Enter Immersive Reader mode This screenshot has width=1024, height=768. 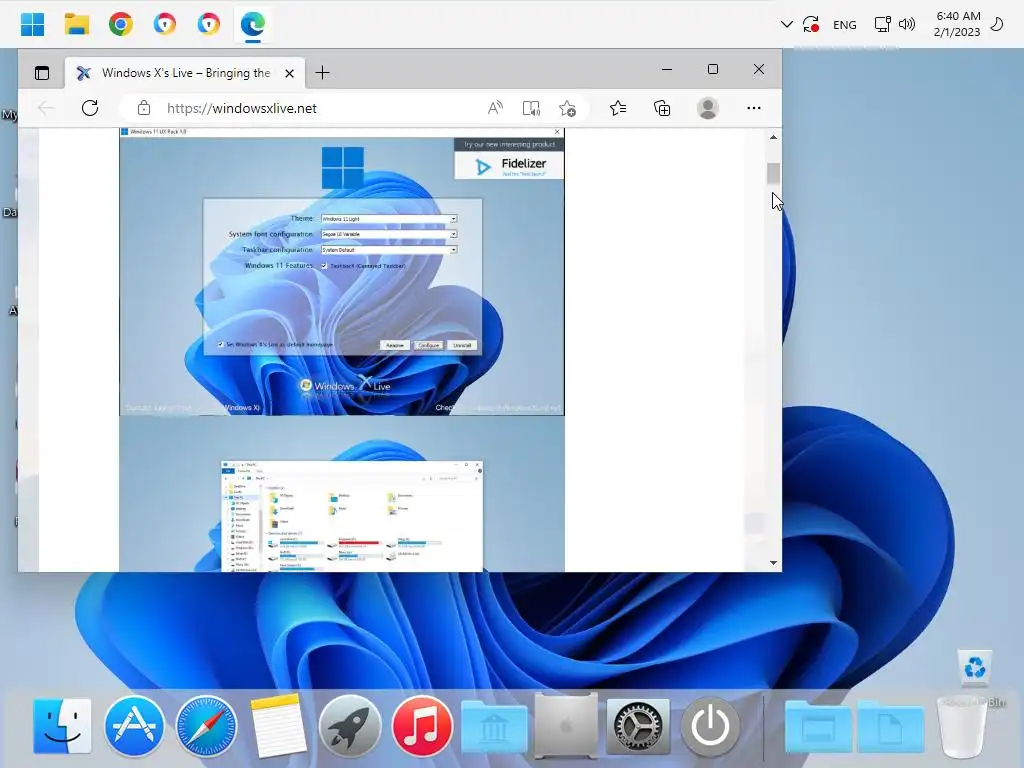pos(531,108)
